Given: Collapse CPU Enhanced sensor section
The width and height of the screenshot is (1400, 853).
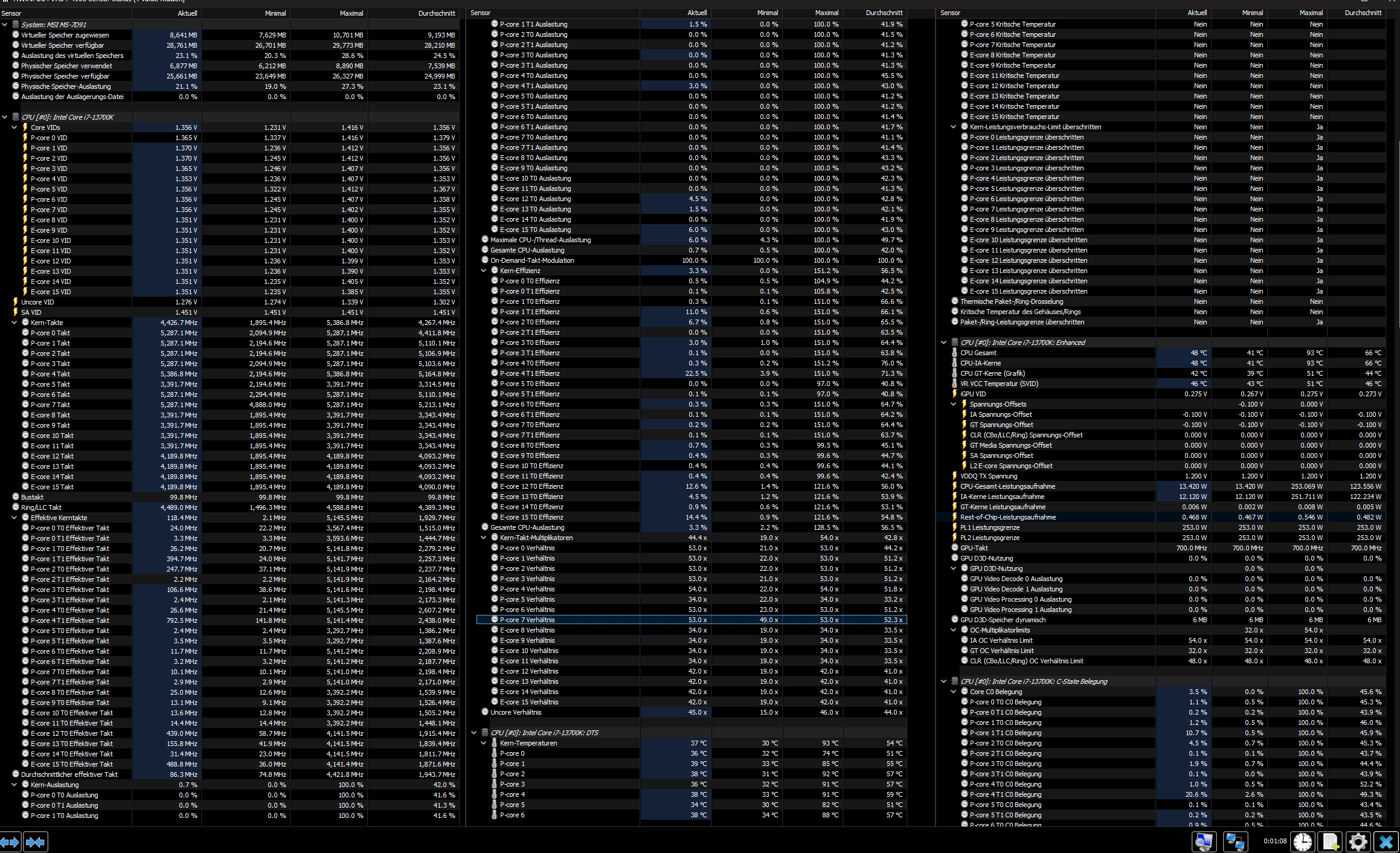Looking at the screenshot, I should (944, 343).
